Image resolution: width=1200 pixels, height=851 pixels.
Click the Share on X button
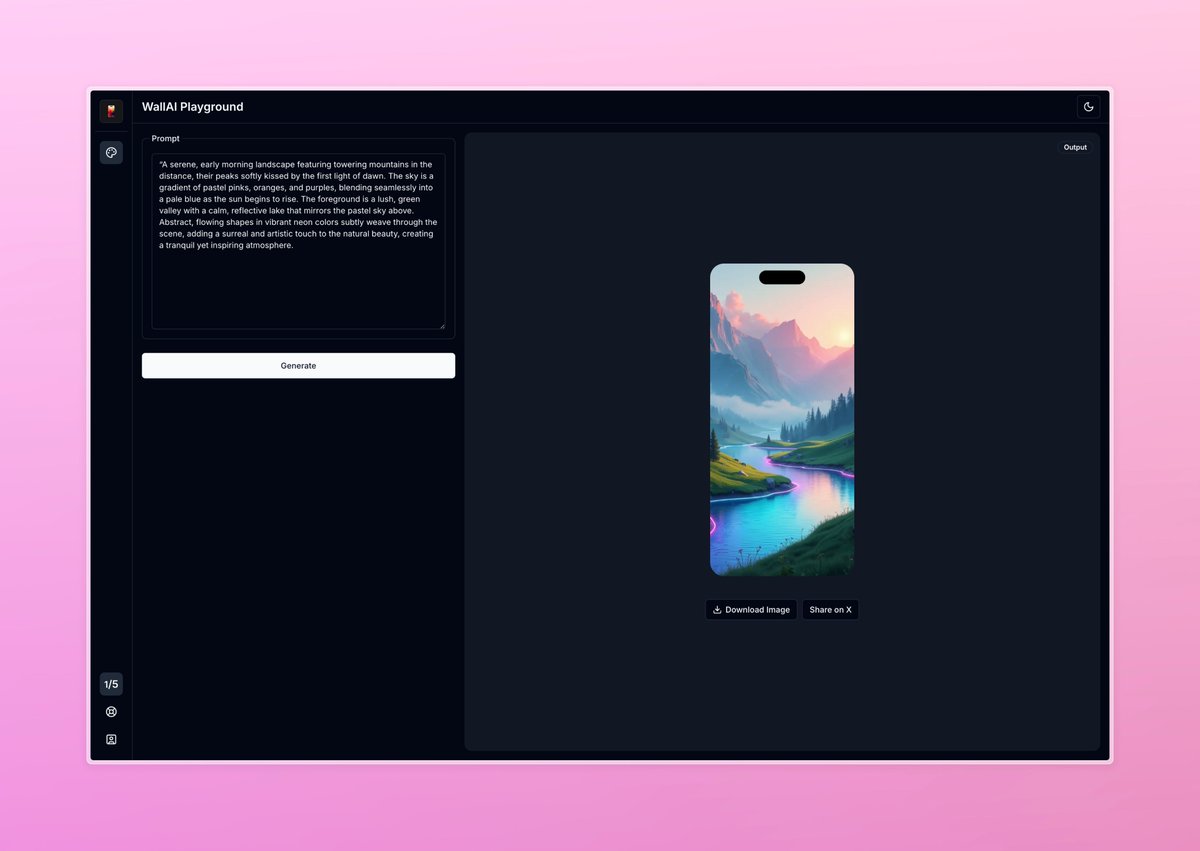(x=830, y=610)
